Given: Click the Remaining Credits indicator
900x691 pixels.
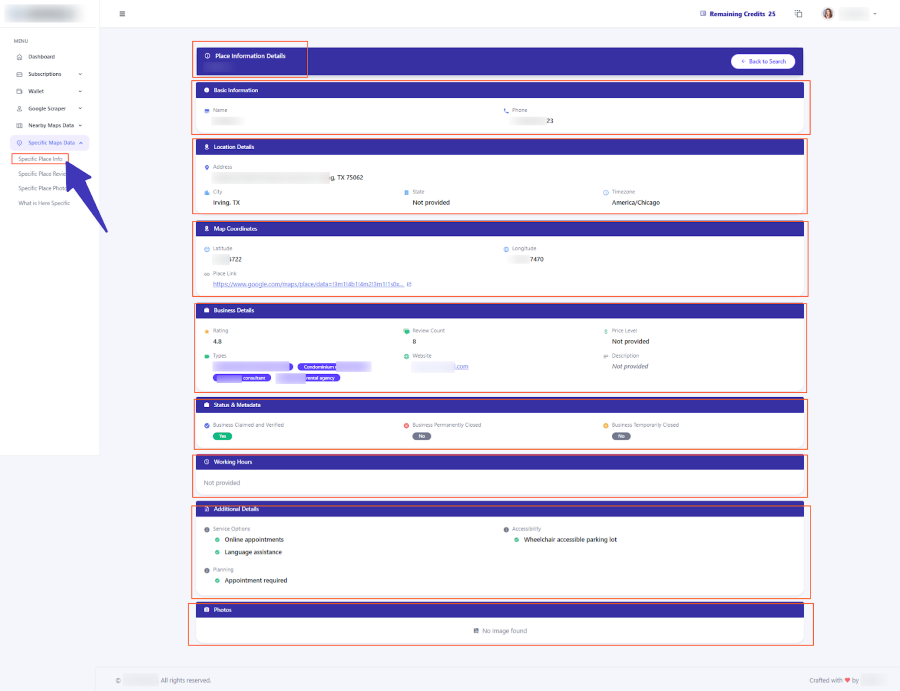Looking at the screenshot, I should tap(737, 14).
